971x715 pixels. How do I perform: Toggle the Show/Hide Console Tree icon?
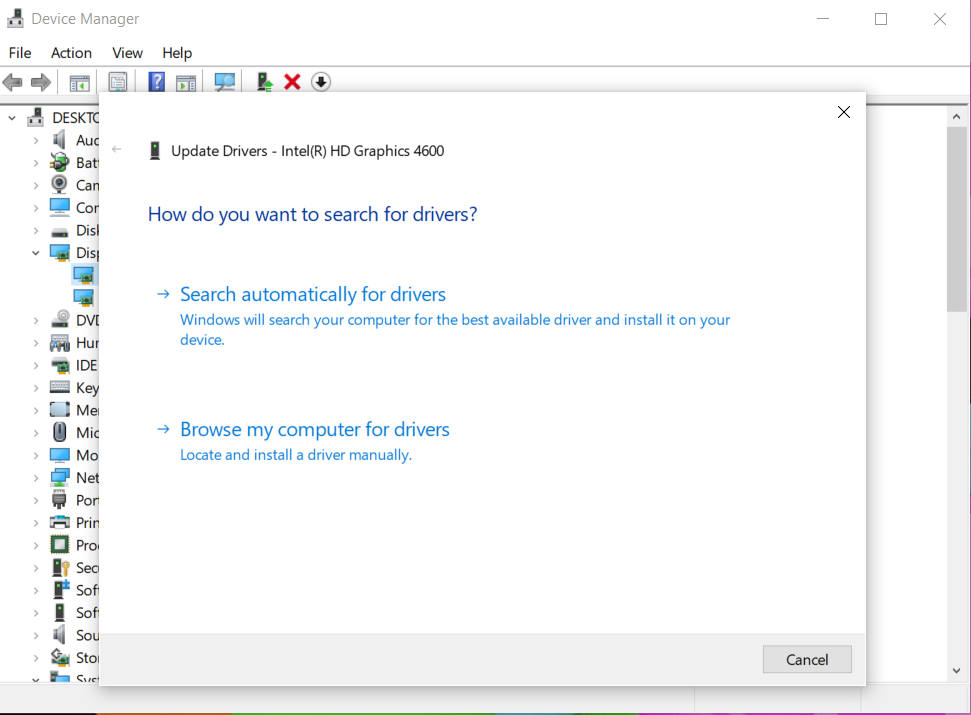79,82
